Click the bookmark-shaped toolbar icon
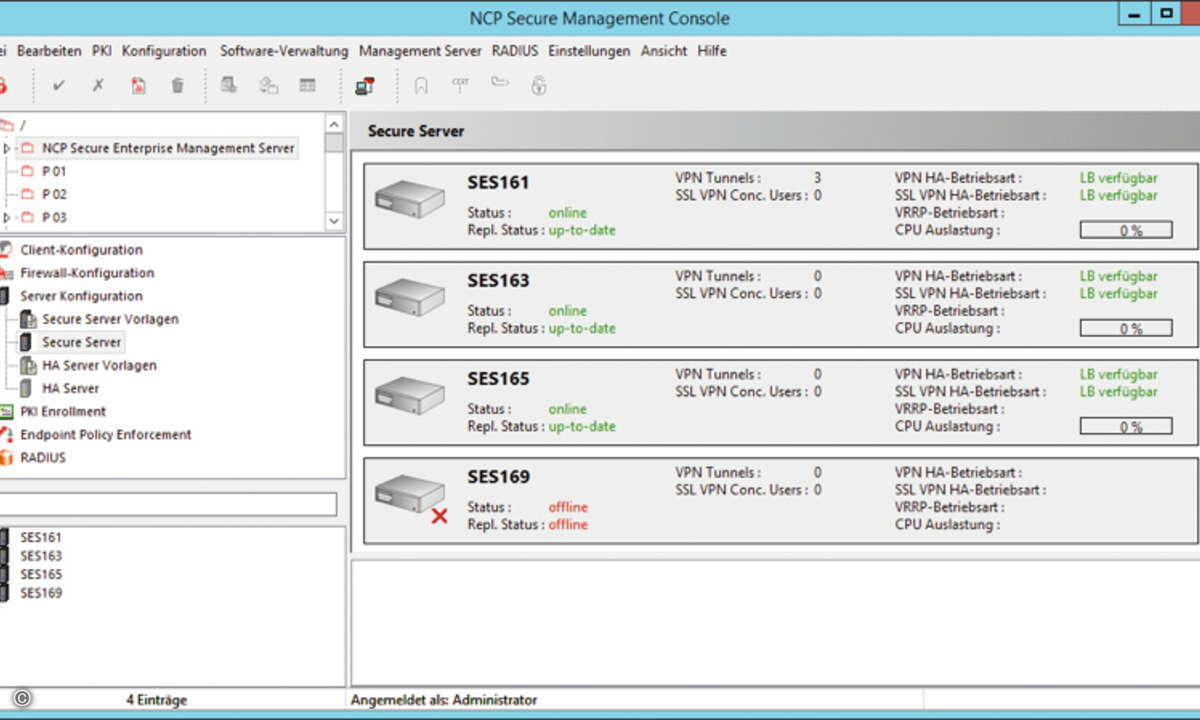Viewport: 1200px width, 720px height. [421, 86]
